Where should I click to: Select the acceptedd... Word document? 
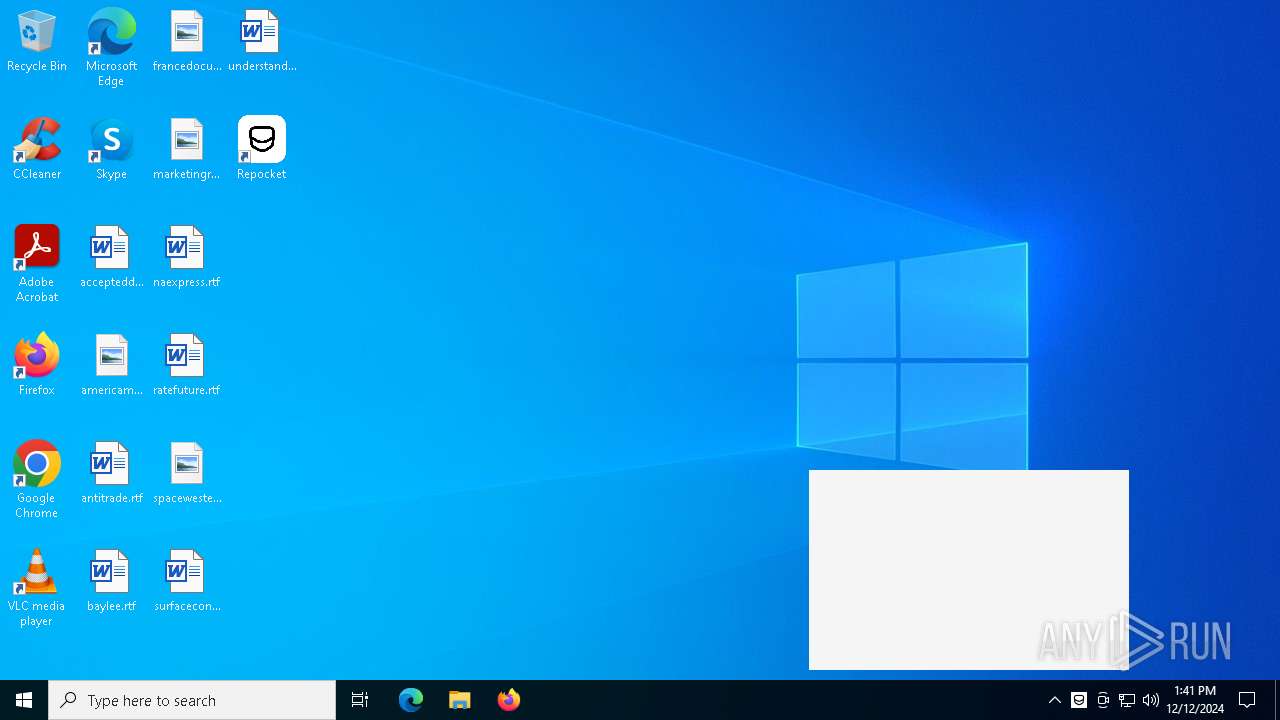pos(111,258)
